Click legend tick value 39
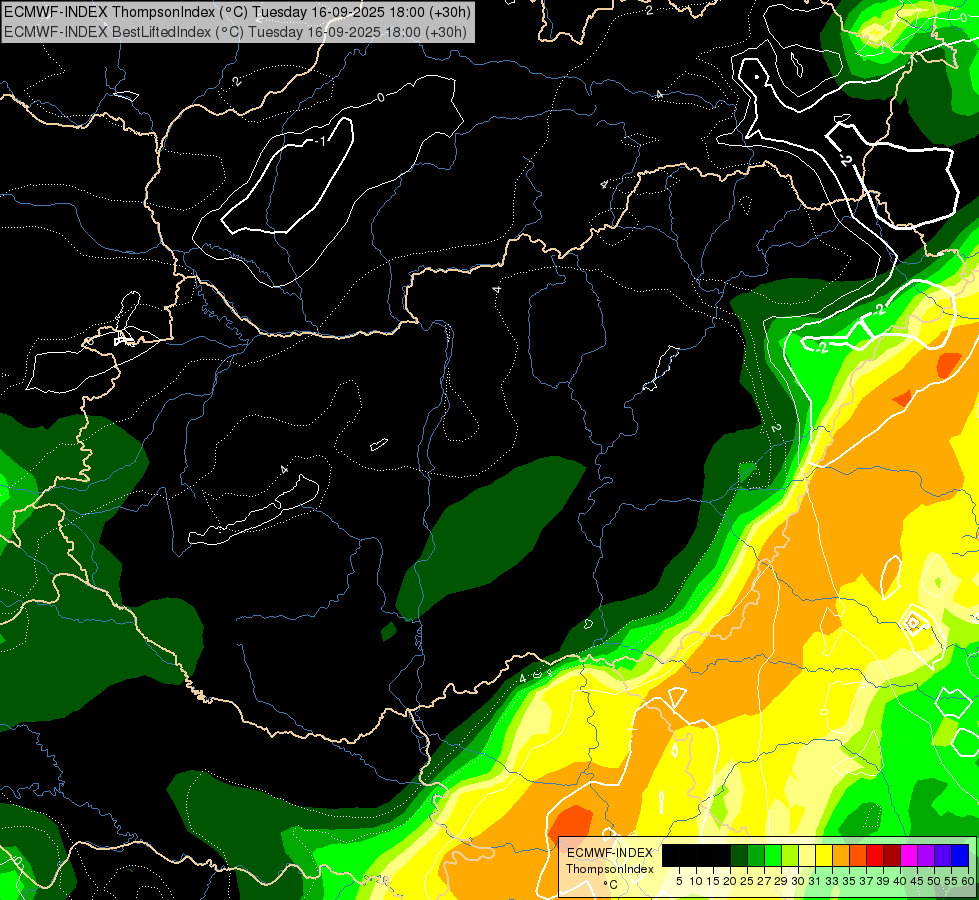 coord(883,881)
